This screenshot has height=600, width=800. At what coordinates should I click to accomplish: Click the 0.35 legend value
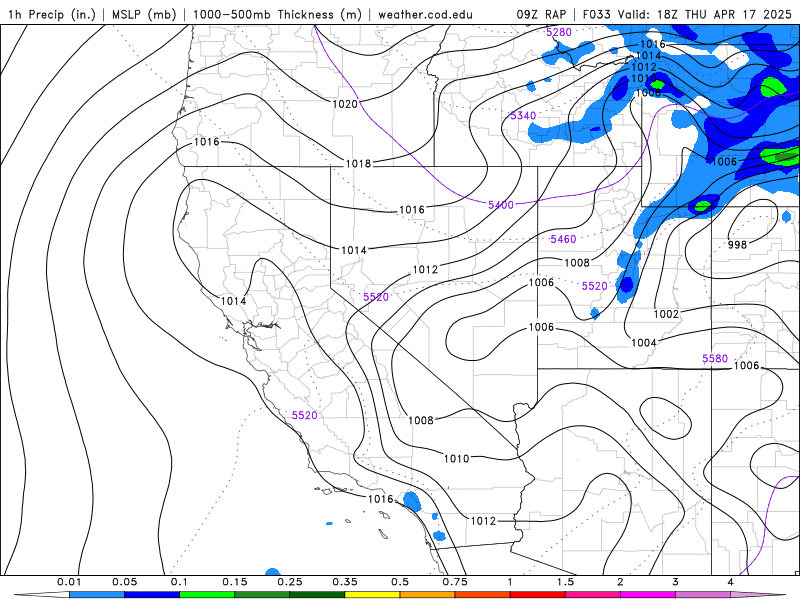pyautogui.click(x=345, y=582)
